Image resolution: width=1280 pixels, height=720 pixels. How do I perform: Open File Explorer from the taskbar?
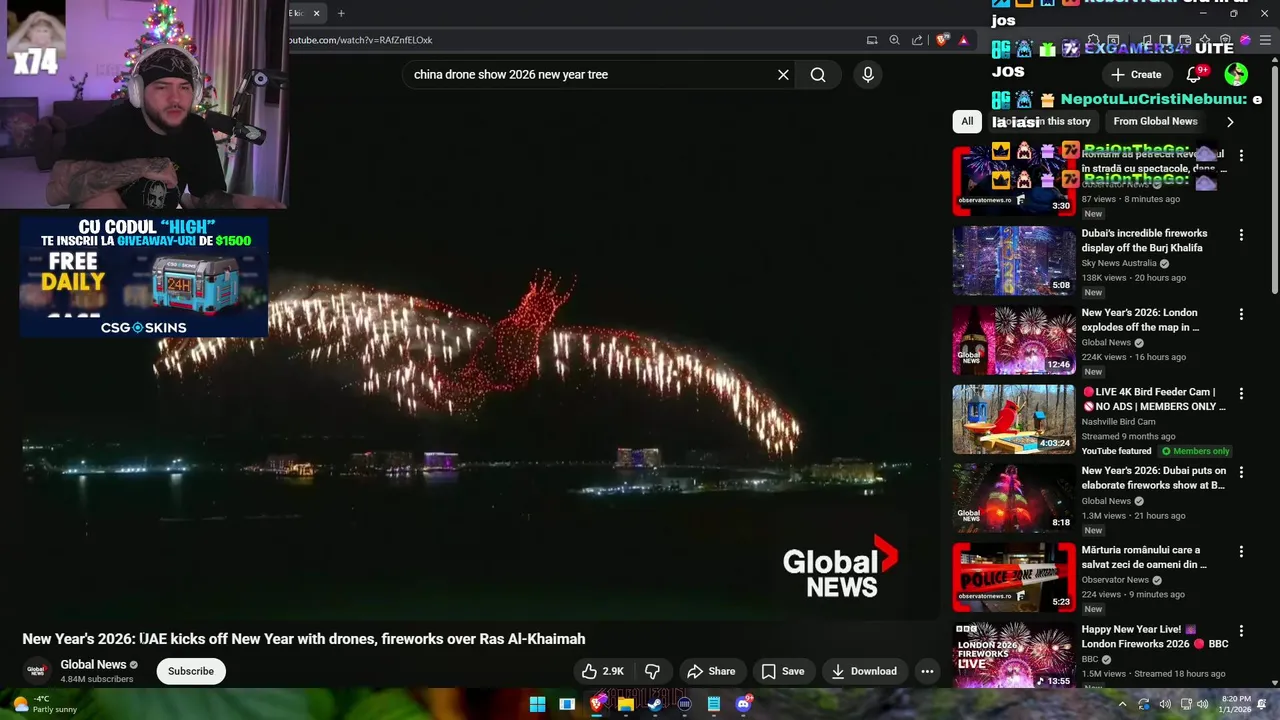[x=625, y=704]
